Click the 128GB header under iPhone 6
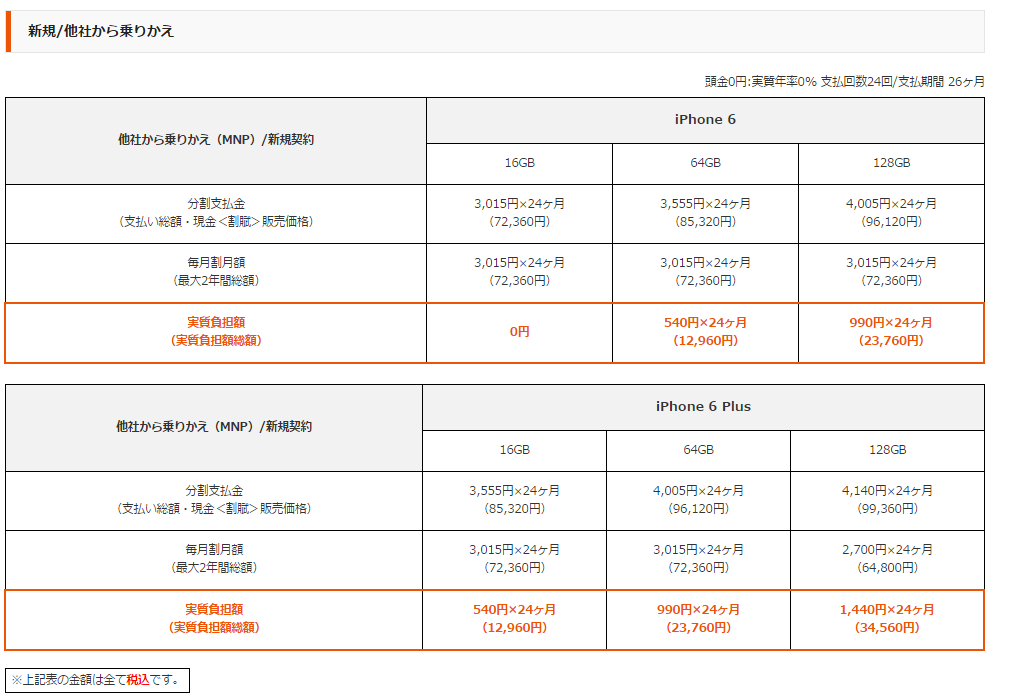1024x700 pixels. click(x=891, y=163)
